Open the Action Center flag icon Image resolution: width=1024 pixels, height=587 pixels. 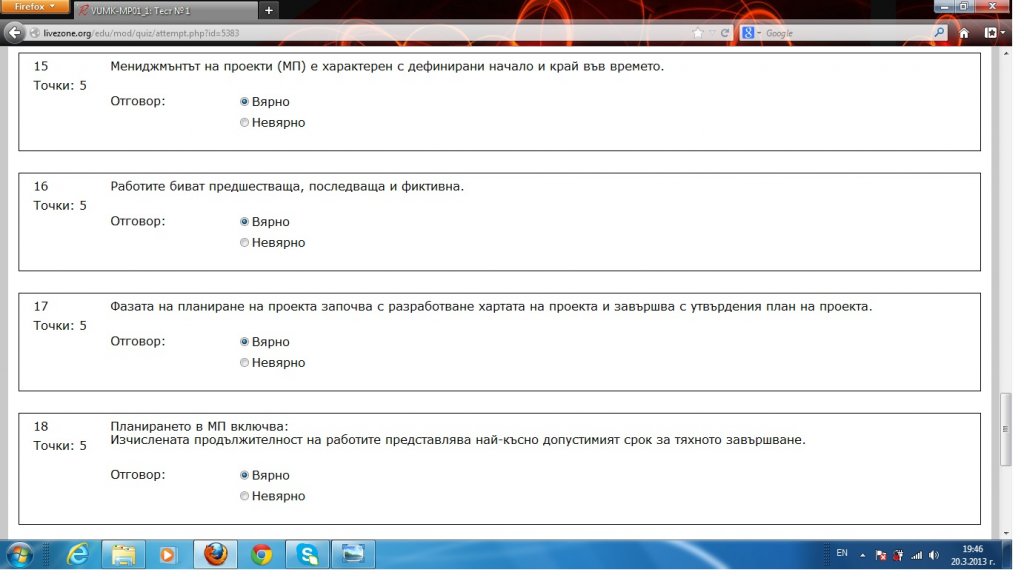pyautogui.click(x=880, y=556)
